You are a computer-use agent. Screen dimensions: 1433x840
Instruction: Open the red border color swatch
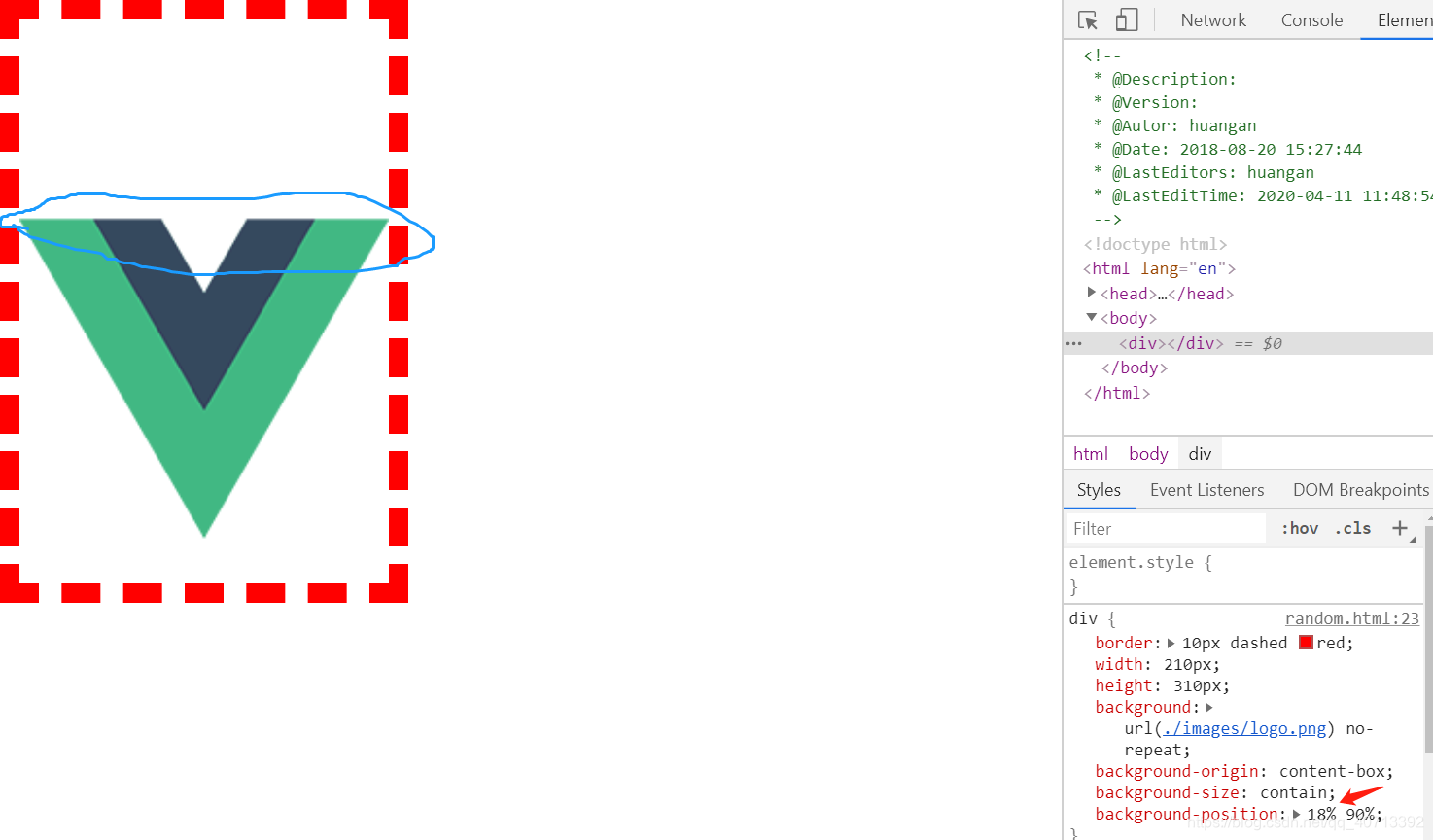(x=1307, y=643)
